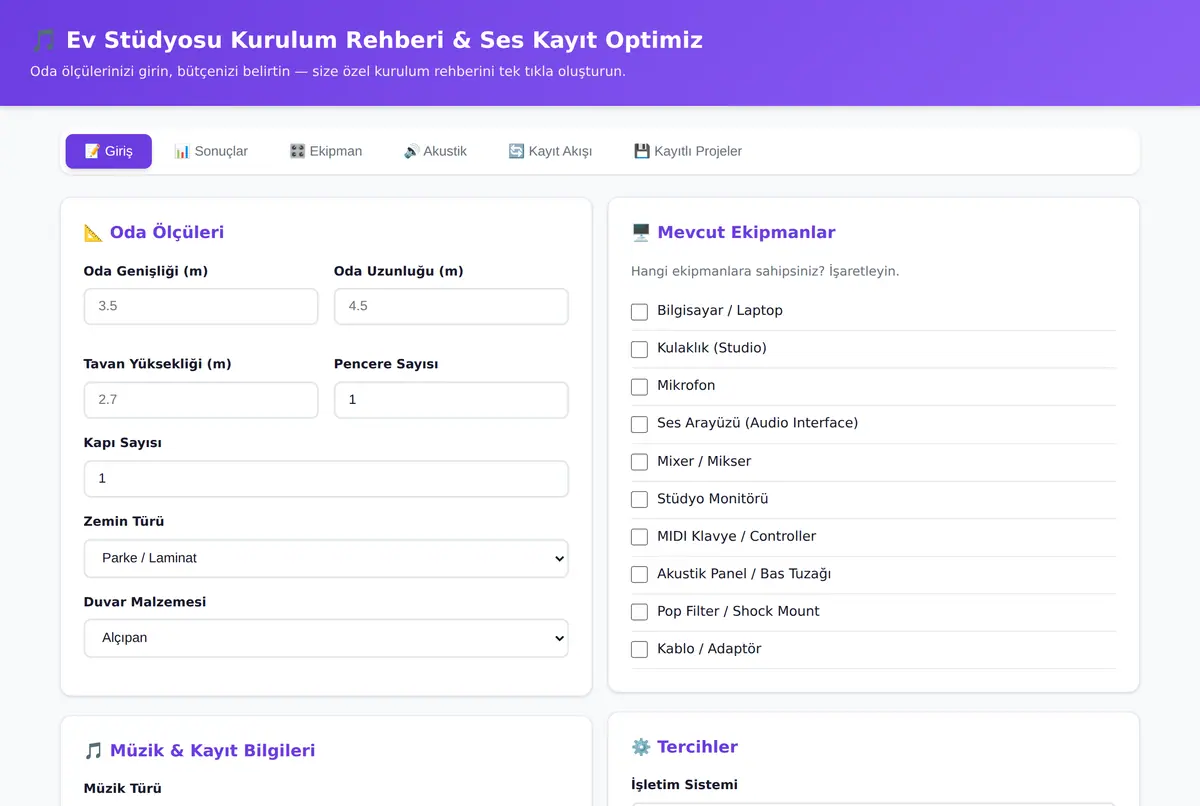This screenshot has width=1200, height=806.
Task: Open the Kayıtlı Projeler tab
Action: [688, 151]
